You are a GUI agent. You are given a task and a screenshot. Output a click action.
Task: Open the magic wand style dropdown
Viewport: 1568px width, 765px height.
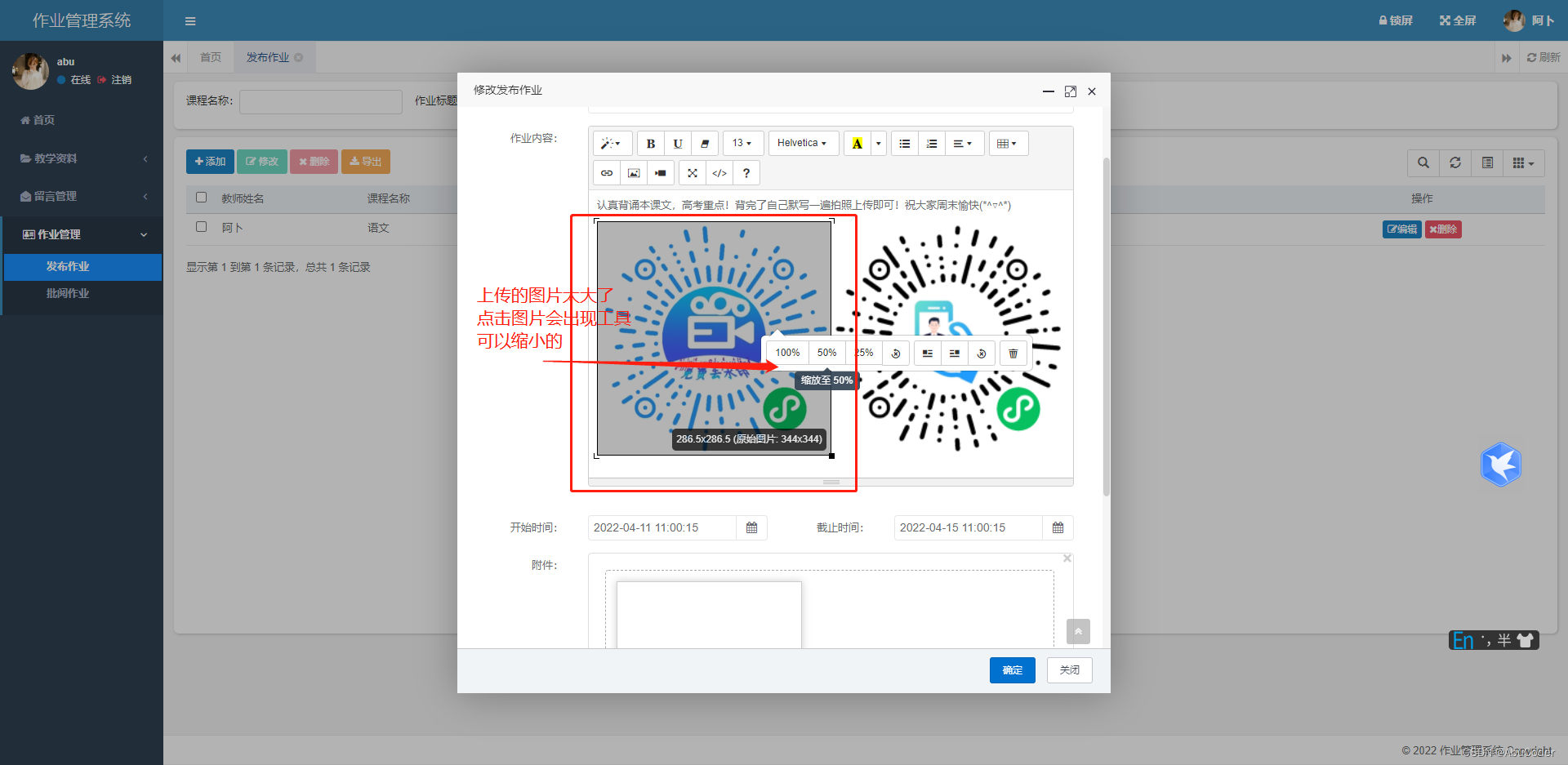point(612,144)
